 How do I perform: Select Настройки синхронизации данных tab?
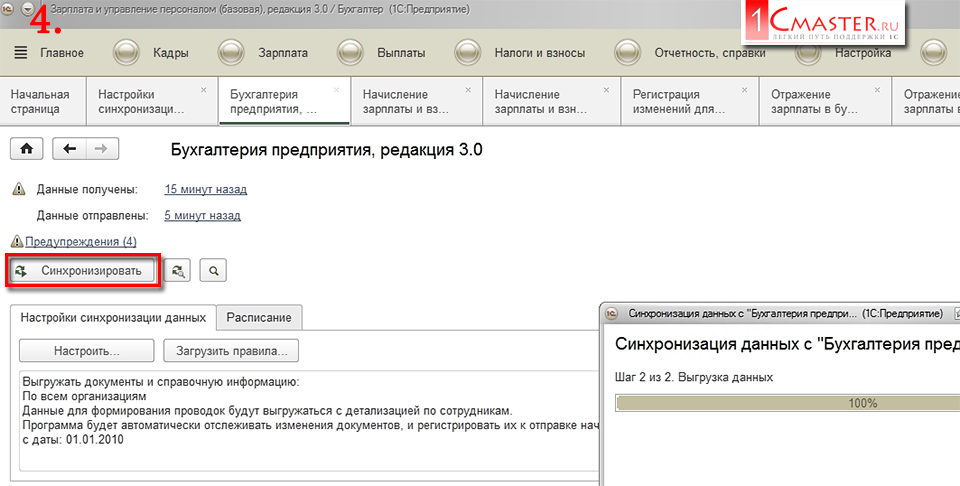(113, 318)
